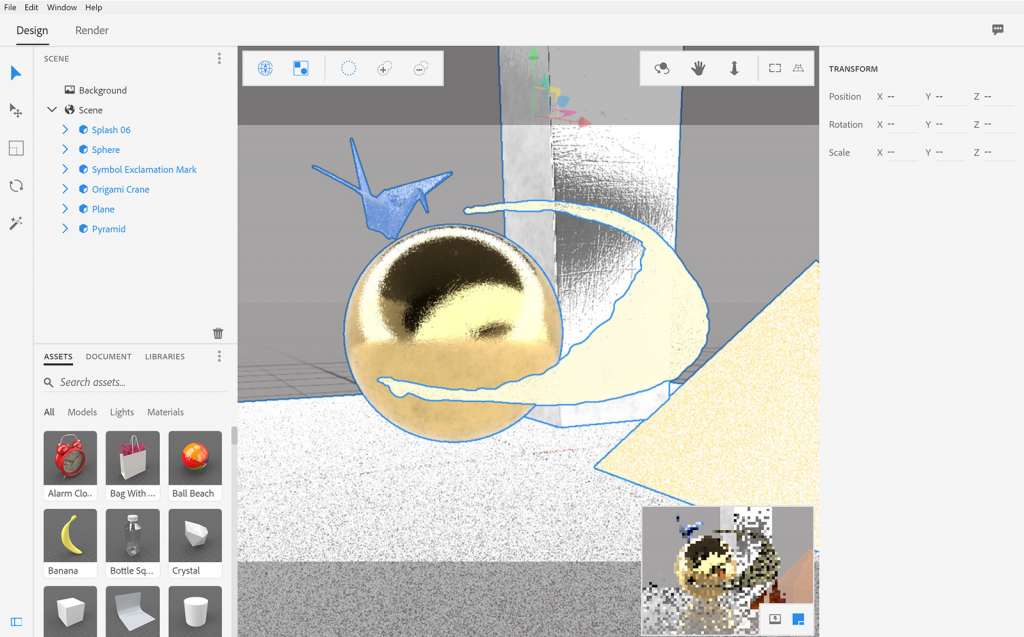Delete selected item with the trash icon
This screenshot has width=1024, height=637.
[x=218, y=333]
